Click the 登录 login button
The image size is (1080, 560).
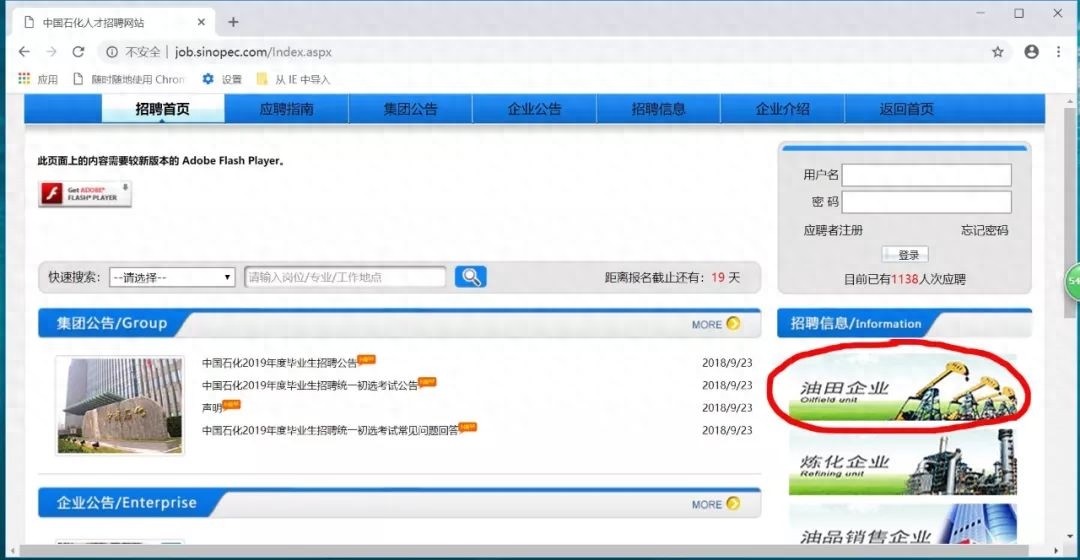coord(905,255)
